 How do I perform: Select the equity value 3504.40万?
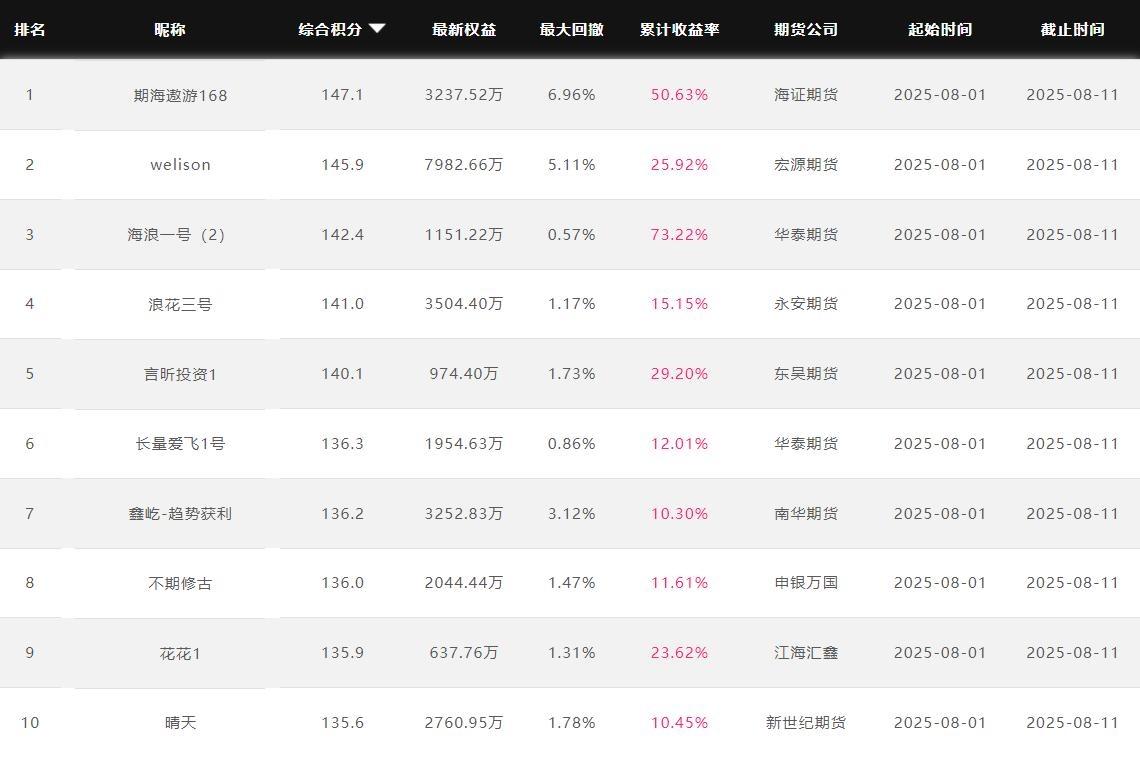pos(464,303)
